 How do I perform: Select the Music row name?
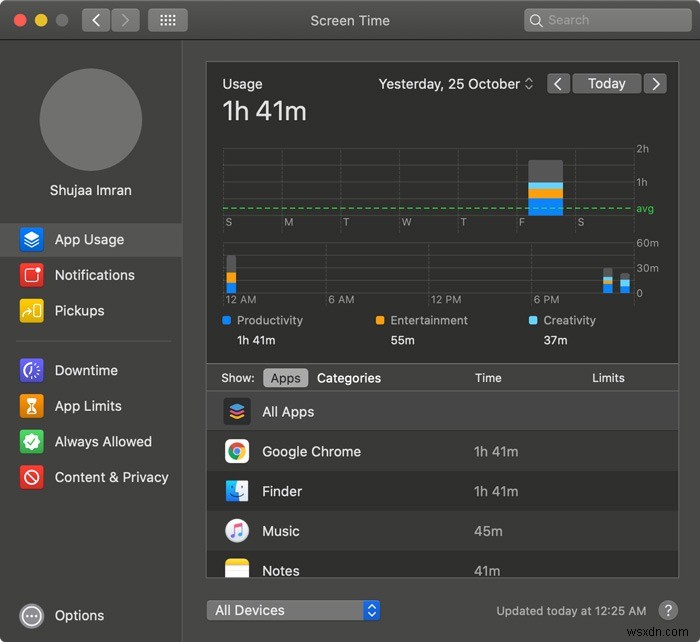(281, 531)
